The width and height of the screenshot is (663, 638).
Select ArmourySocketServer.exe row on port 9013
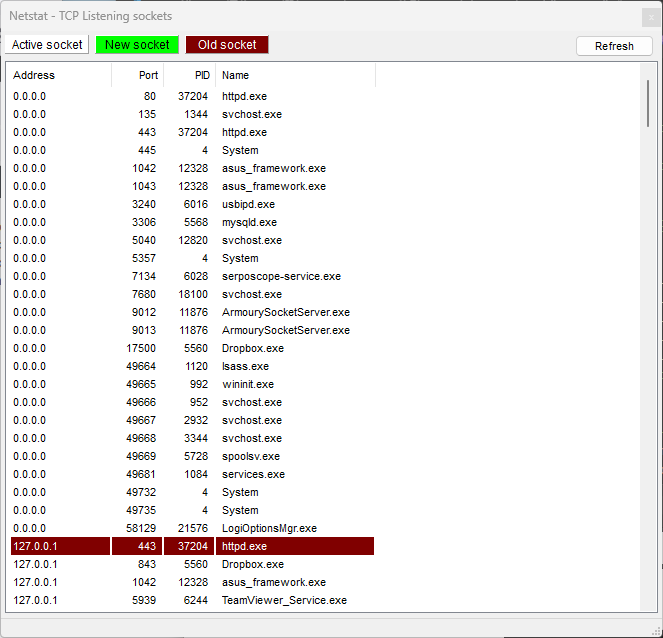tap(192, 330)
